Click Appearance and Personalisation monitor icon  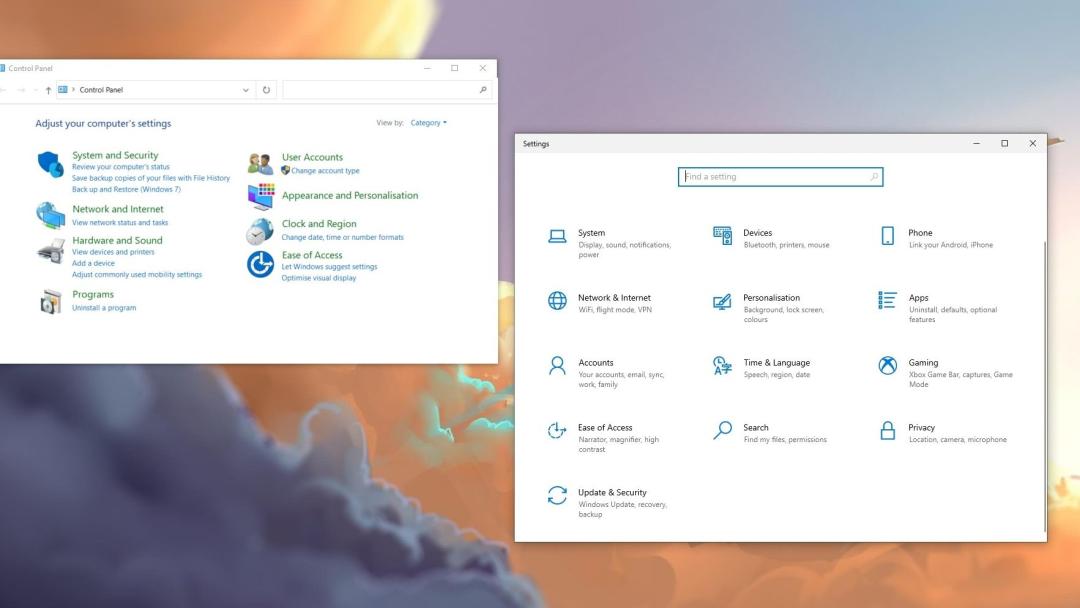(x=261, y=197)
